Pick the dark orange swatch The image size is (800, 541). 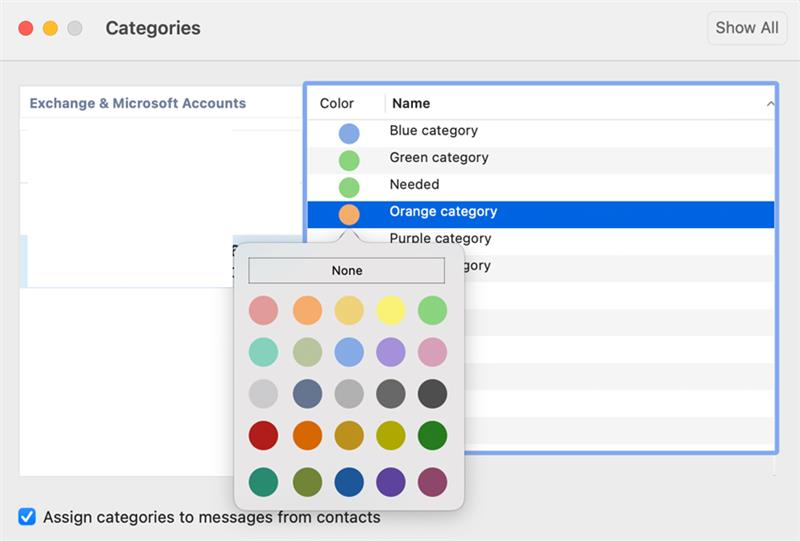pos(307,436)
